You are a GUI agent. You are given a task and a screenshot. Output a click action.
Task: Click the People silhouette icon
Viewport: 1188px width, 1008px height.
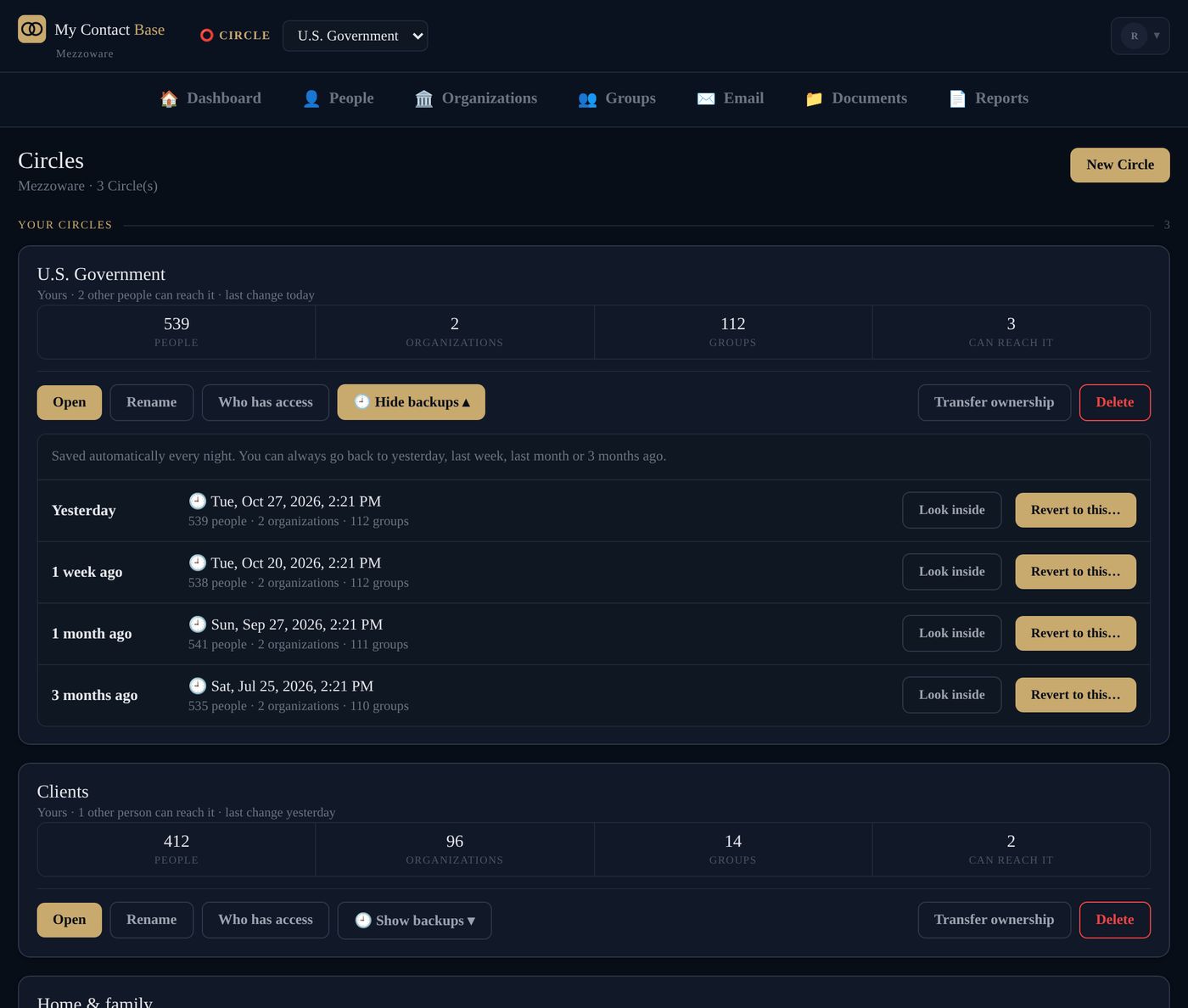click(311, 98)
